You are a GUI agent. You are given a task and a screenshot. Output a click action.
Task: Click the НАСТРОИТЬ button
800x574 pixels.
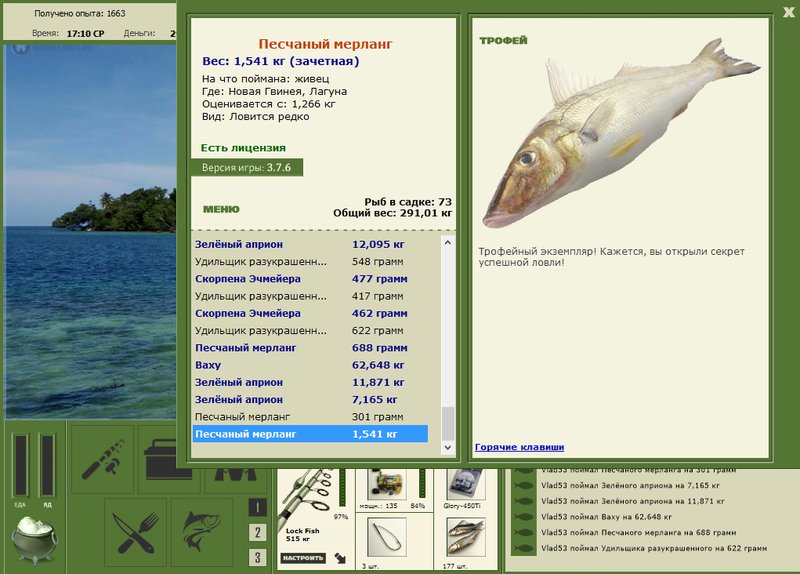[303, 558]
